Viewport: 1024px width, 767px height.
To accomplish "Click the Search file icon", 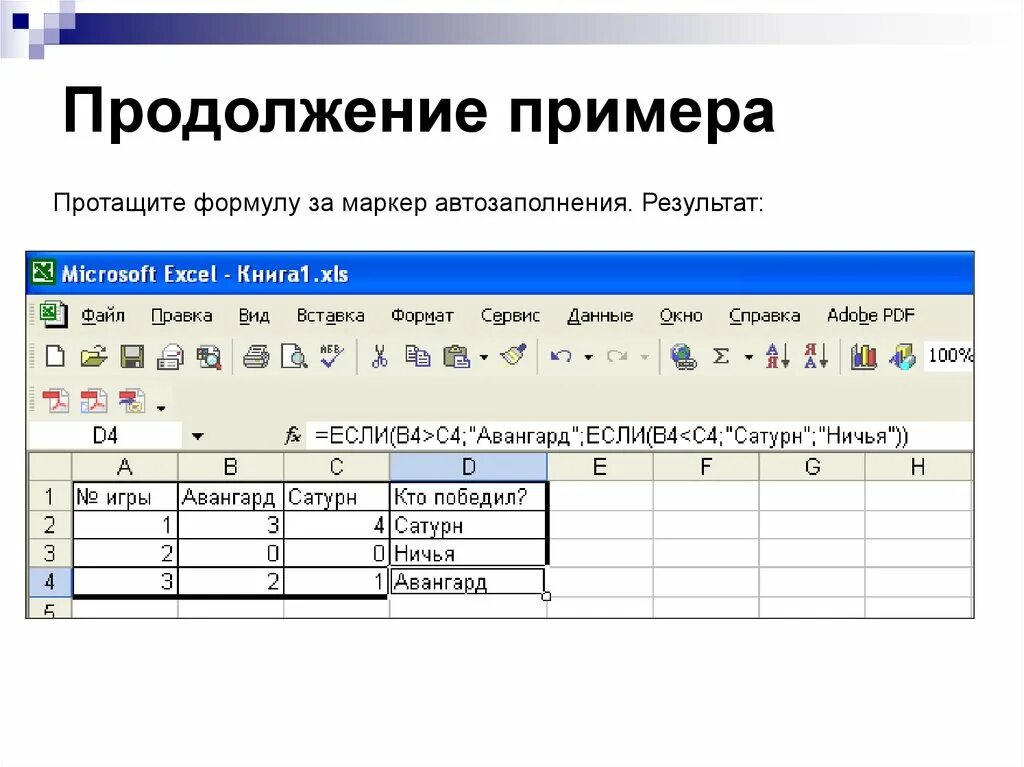I will [210, 357].
